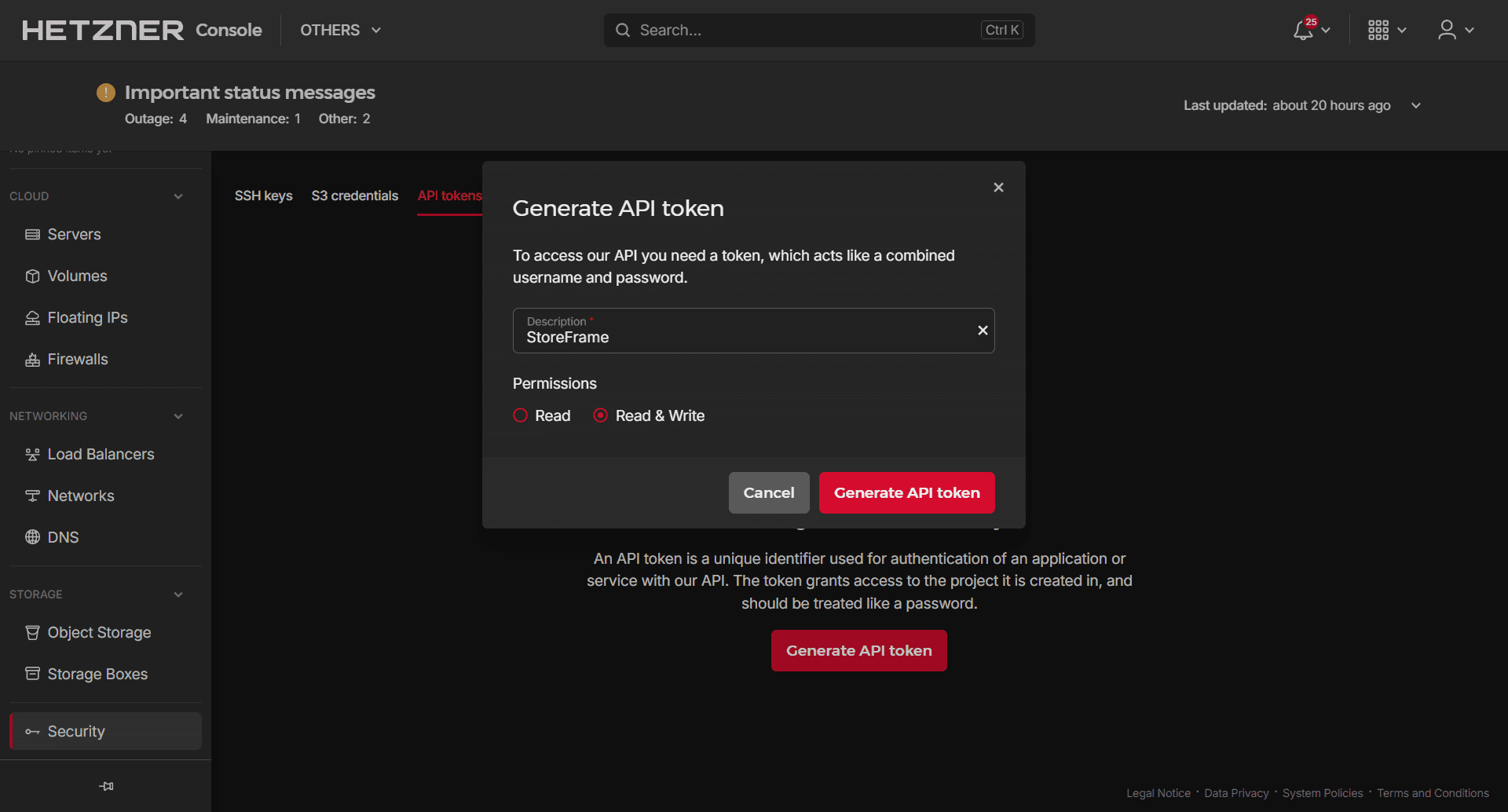Click the Networks icon
The height and width of the screenshot is (812, 1508).
pos(32,496)
